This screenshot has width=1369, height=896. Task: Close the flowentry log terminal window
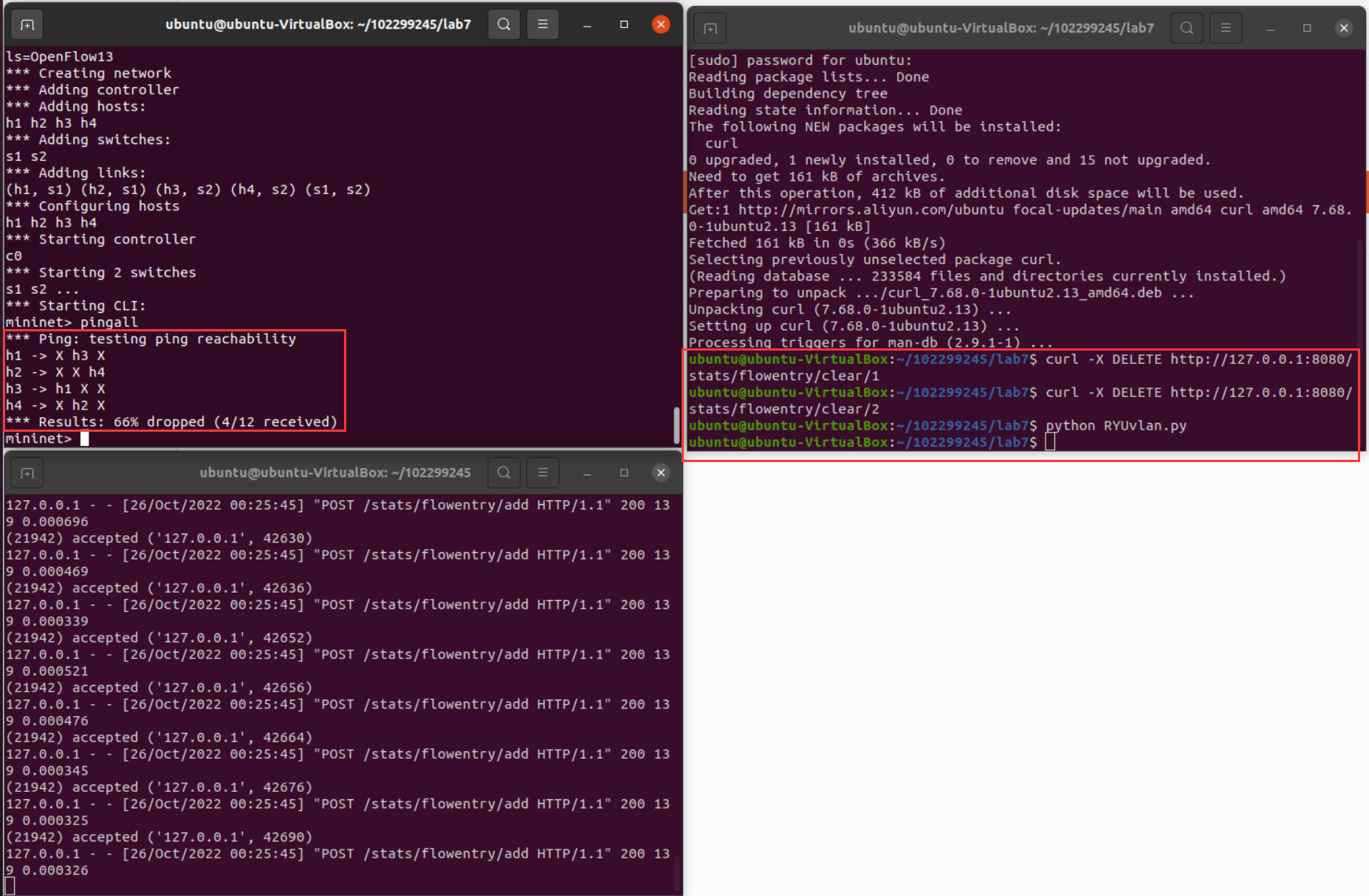661,473
